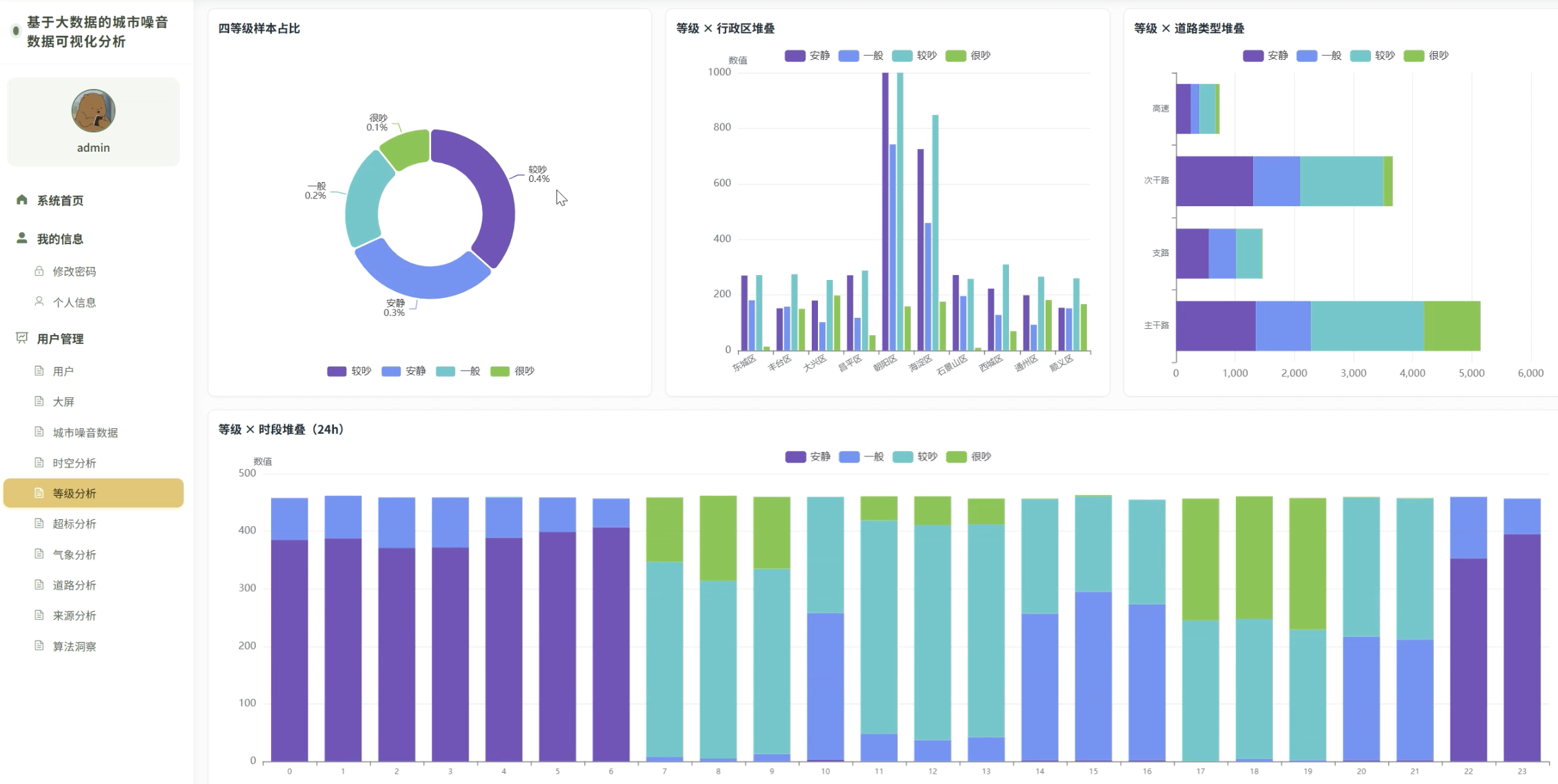This screenshot has width=1558, height=784.
Task: Click the small logo dot beside the system title
Action: click(x=16, y=31)
